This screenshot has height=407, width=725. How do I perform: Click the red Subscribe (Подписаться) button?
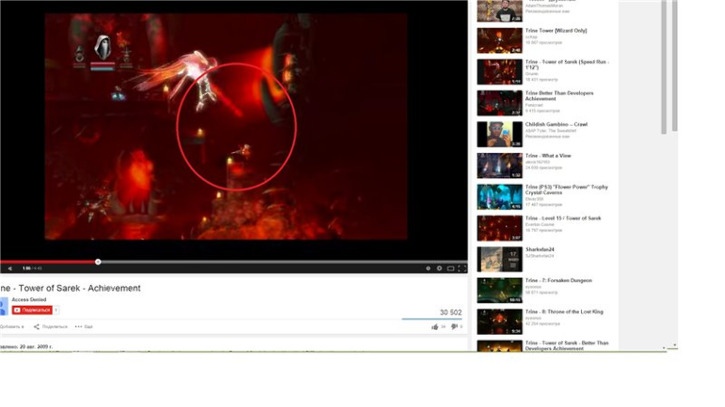pos(32,310)
